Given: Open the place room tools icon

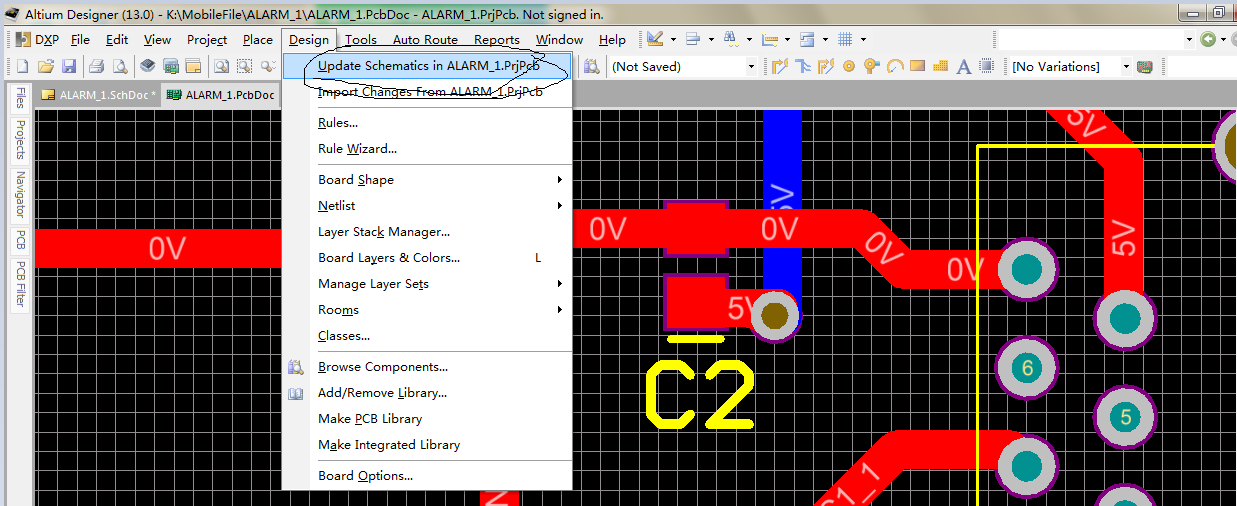Looking at the screenshot, I should (x=807, y=39).
